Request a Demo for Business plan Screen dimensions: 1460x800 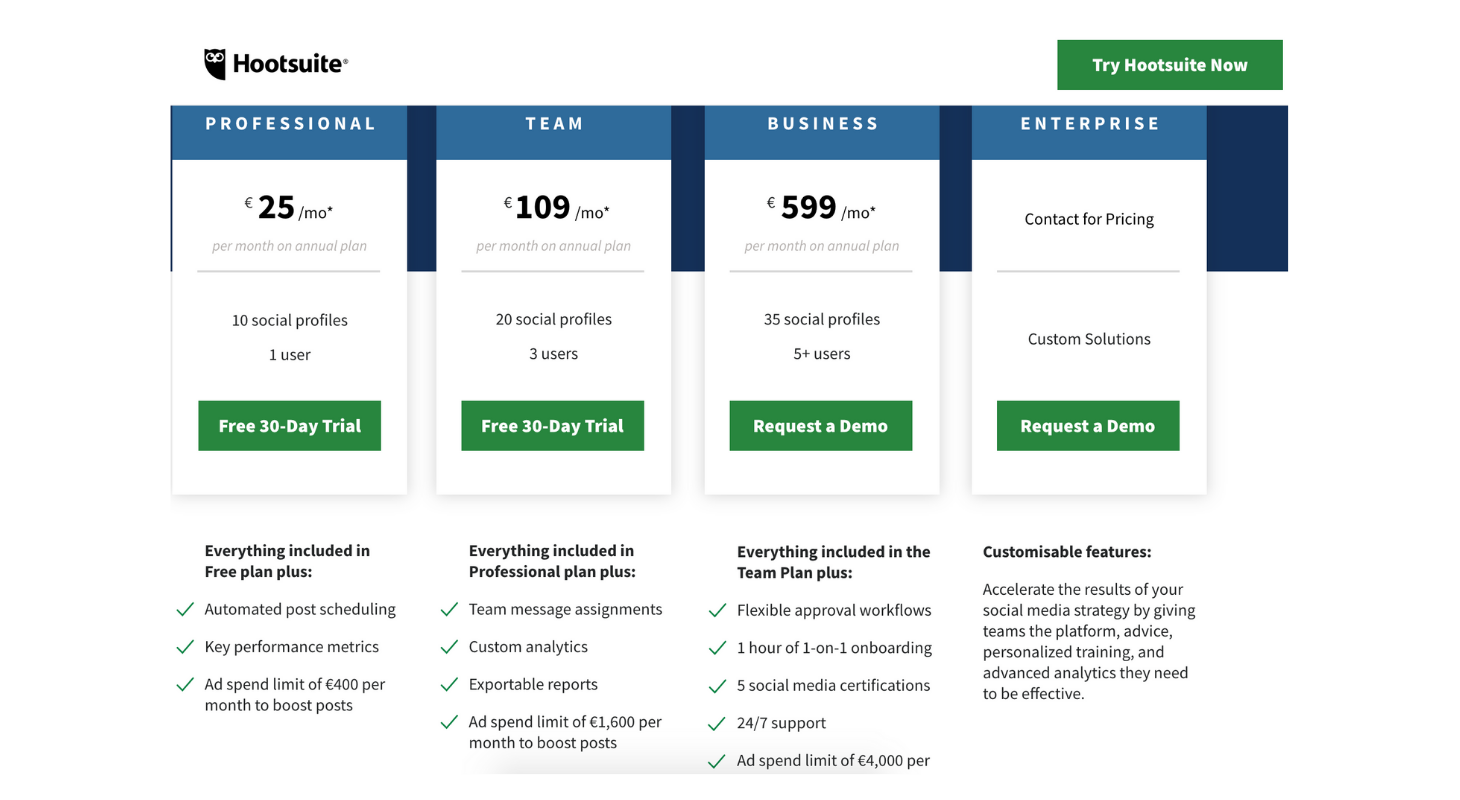(x=821, y=426)
